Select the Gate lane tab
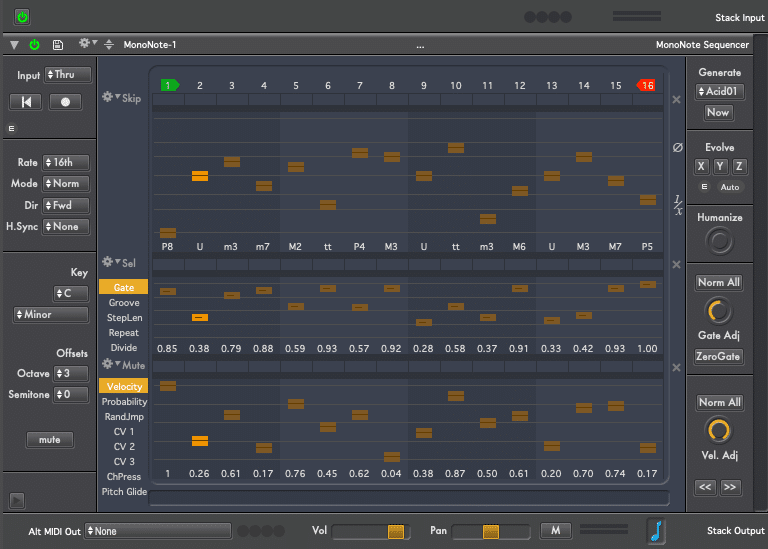This screenshot has height=549, width=768. (x=123, y=287)
